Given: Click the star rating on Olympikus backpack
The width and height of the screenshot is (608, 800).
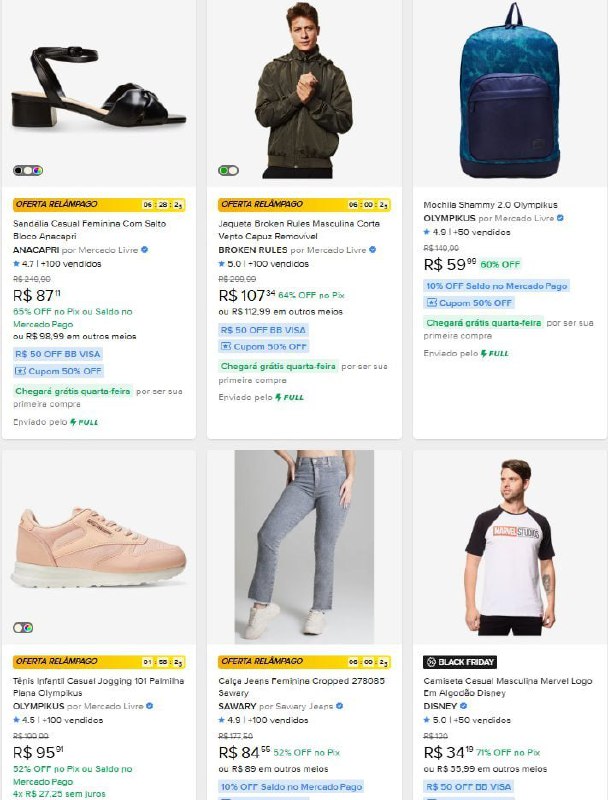Looking at the screenshot, I should 428,232.
